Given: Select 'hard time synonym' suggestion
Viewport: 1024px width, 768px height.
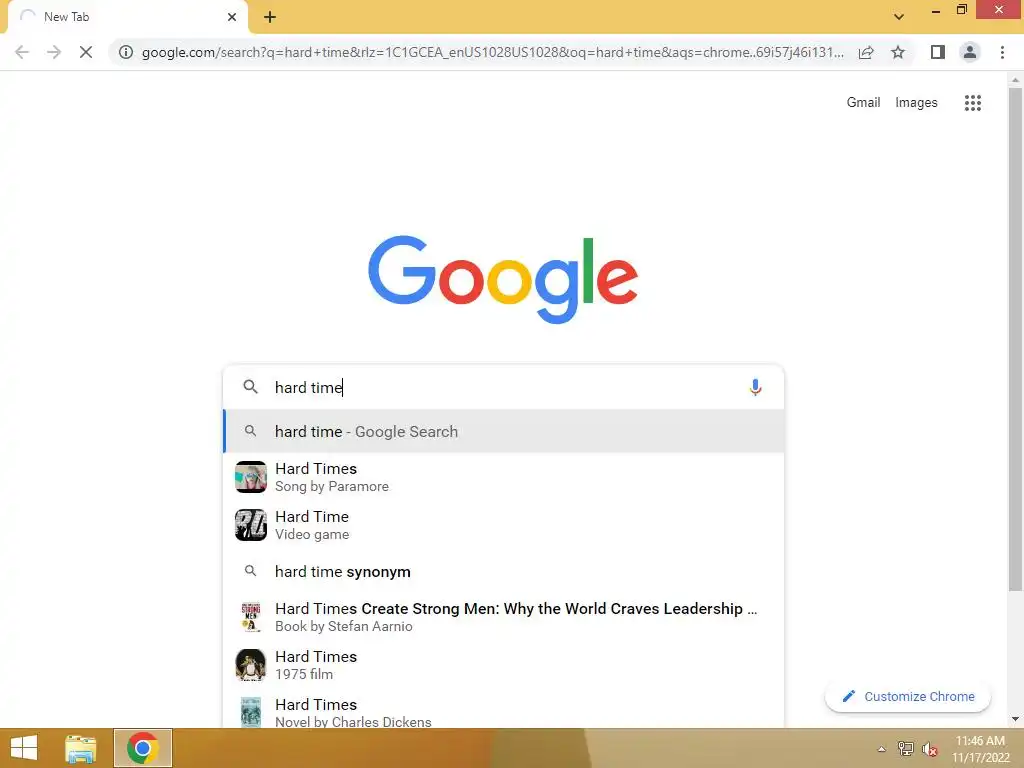Looking at the screenshot, I should [504, 571].
